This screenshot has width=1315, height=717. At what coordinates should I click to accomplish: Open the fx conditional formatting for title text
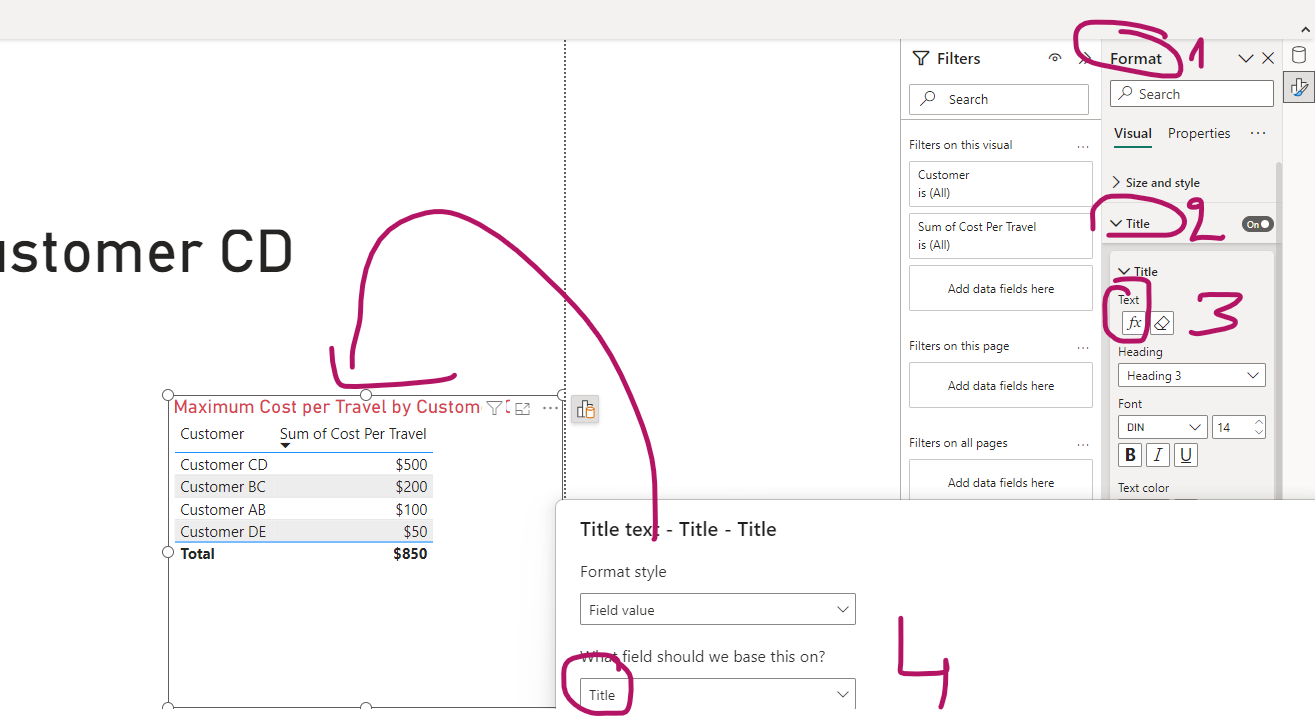pyautogui.click(x=1133, y=323)
